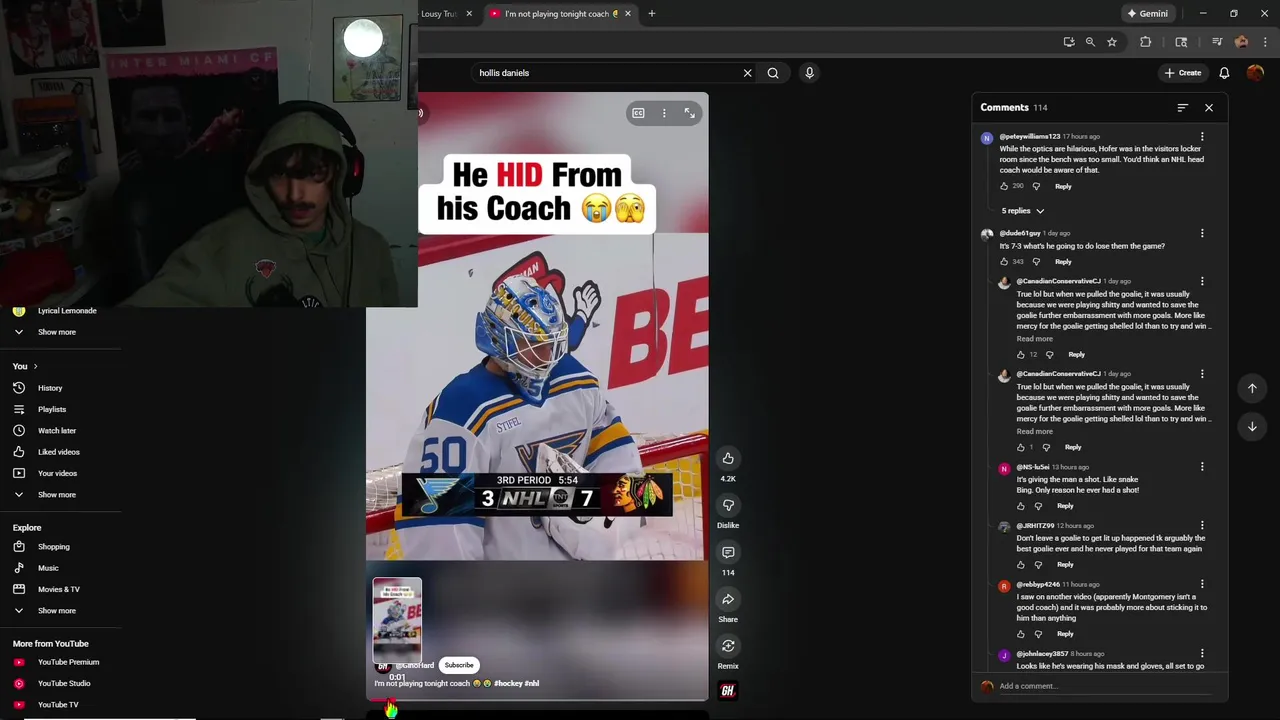This screenshot has height=720, width=1280.
Task: Close the Comments panel
Action: (x=1209, y=108)
